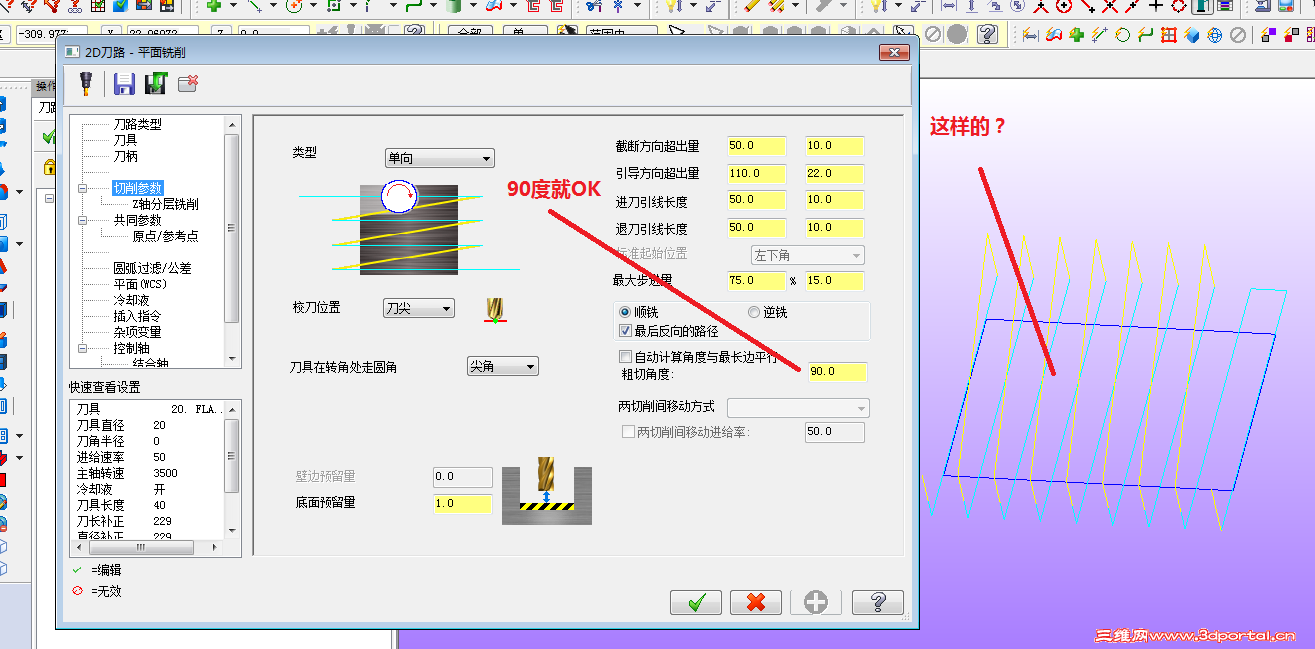Click the 粗切角度 field showing 90.0

pyautogui.click(x=837, y=372)
